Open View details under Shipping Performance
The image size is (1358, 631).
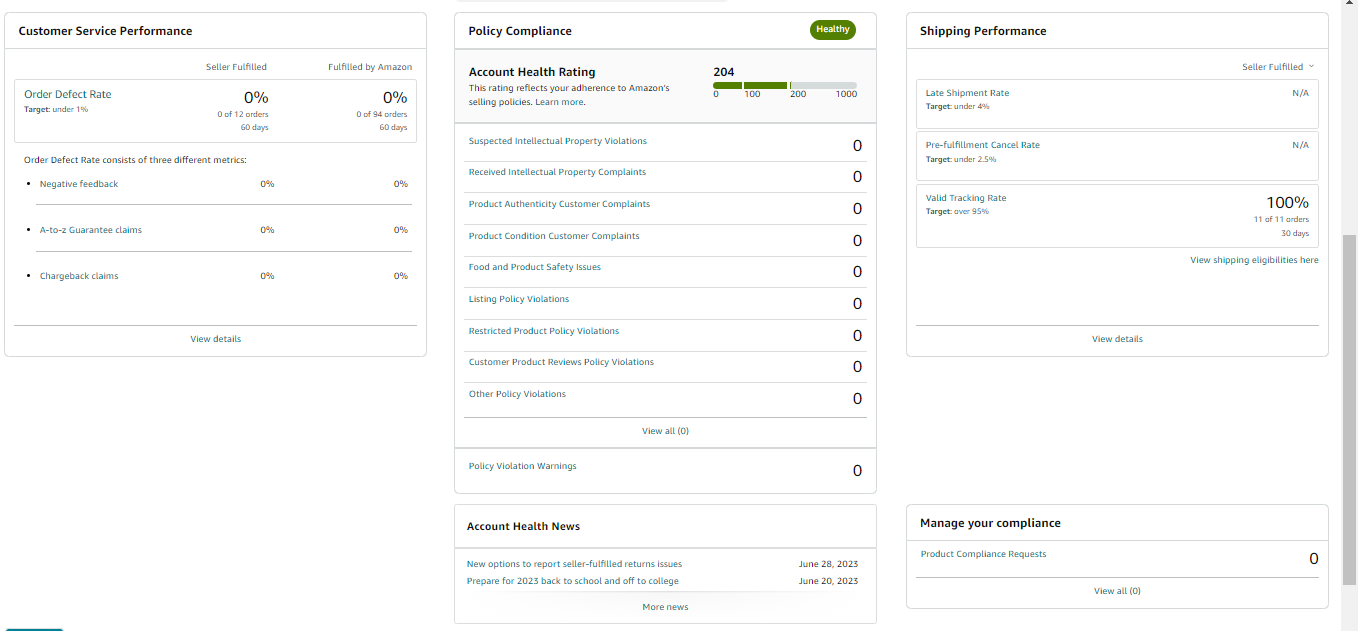[x=1117, y=339]
